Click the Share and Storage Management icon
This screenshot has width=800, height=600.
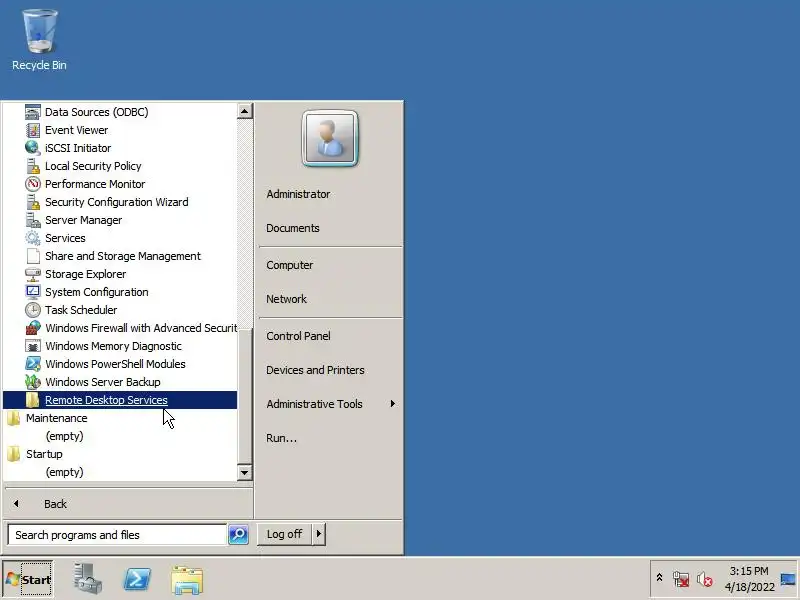[33, 256]
